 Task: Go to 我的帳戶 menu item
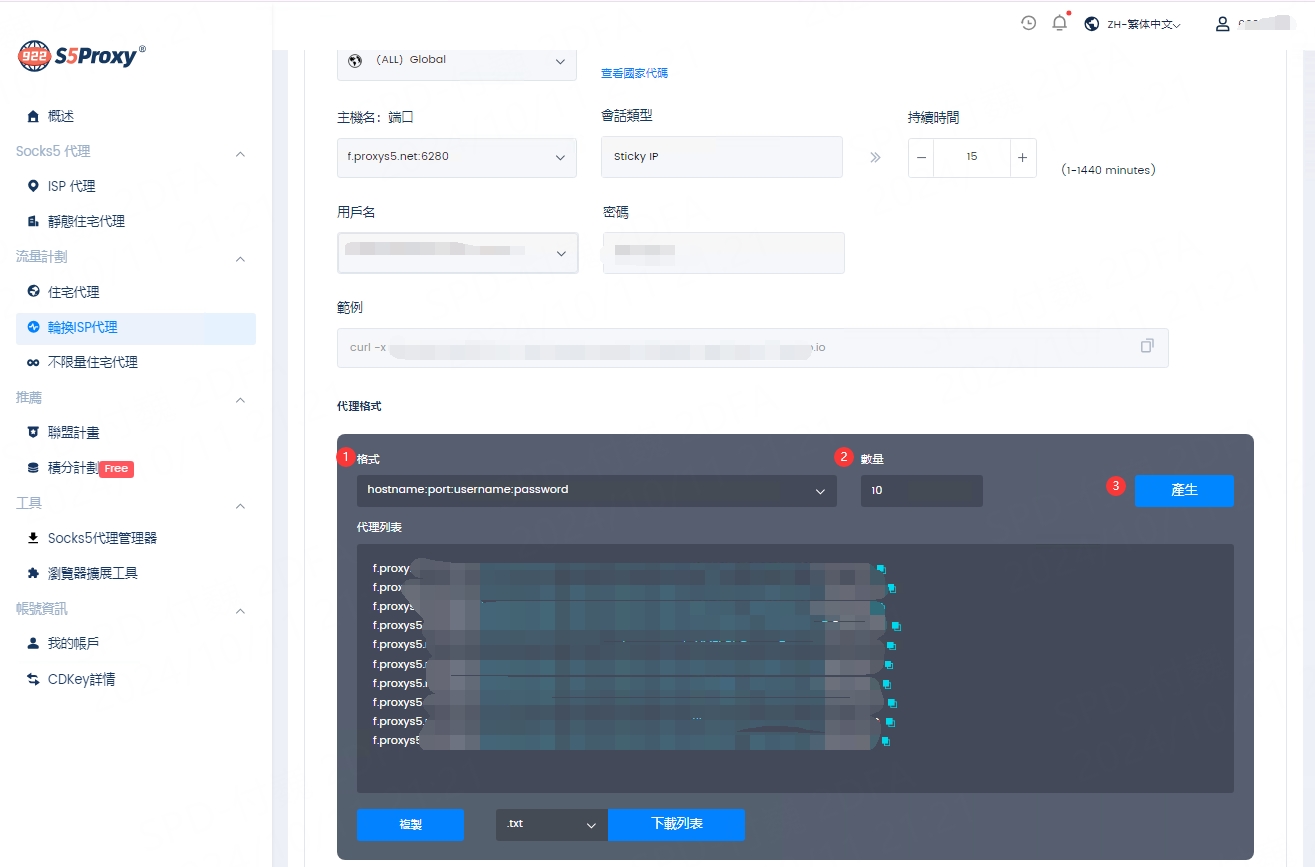pyautogui.click(x=73, y=643)
